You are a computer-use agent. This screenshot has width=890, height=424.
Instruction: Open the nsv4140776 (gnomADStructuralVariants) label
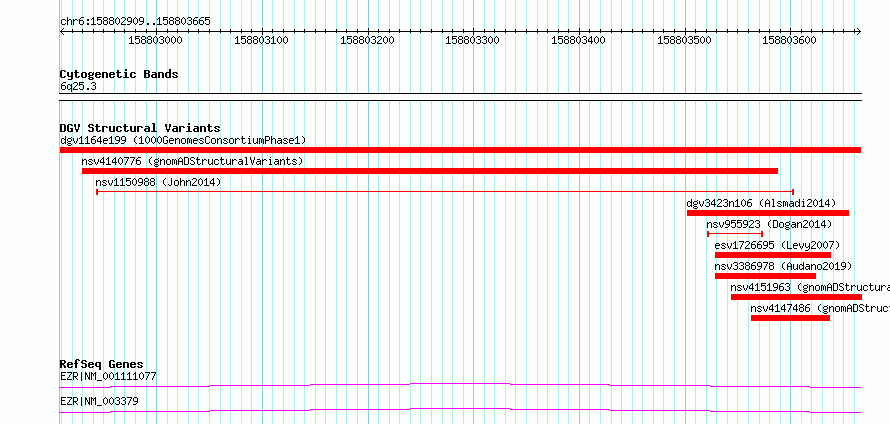[192, 161]
